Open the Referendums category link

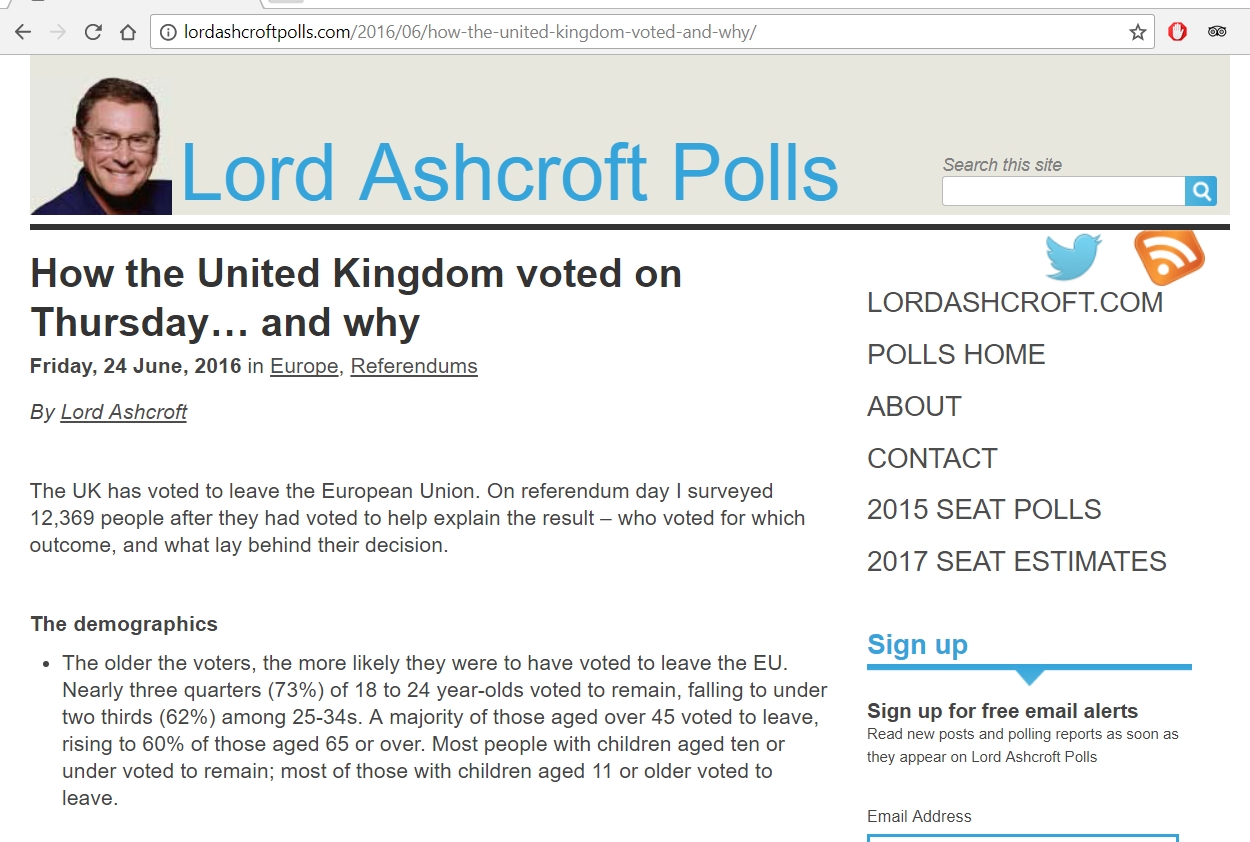coord(414,366)
